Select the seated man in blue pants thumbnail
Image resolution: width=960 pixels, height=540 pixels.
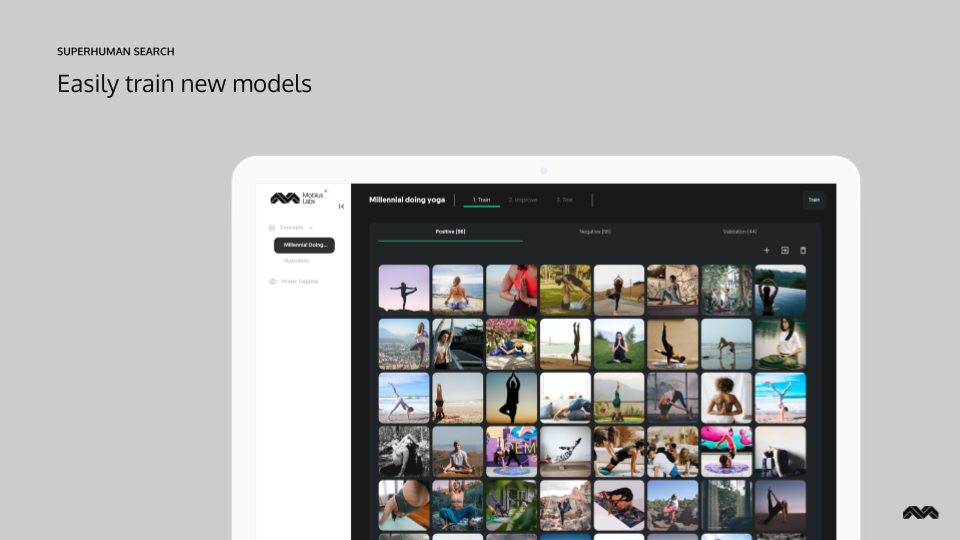tap(457, 506)
